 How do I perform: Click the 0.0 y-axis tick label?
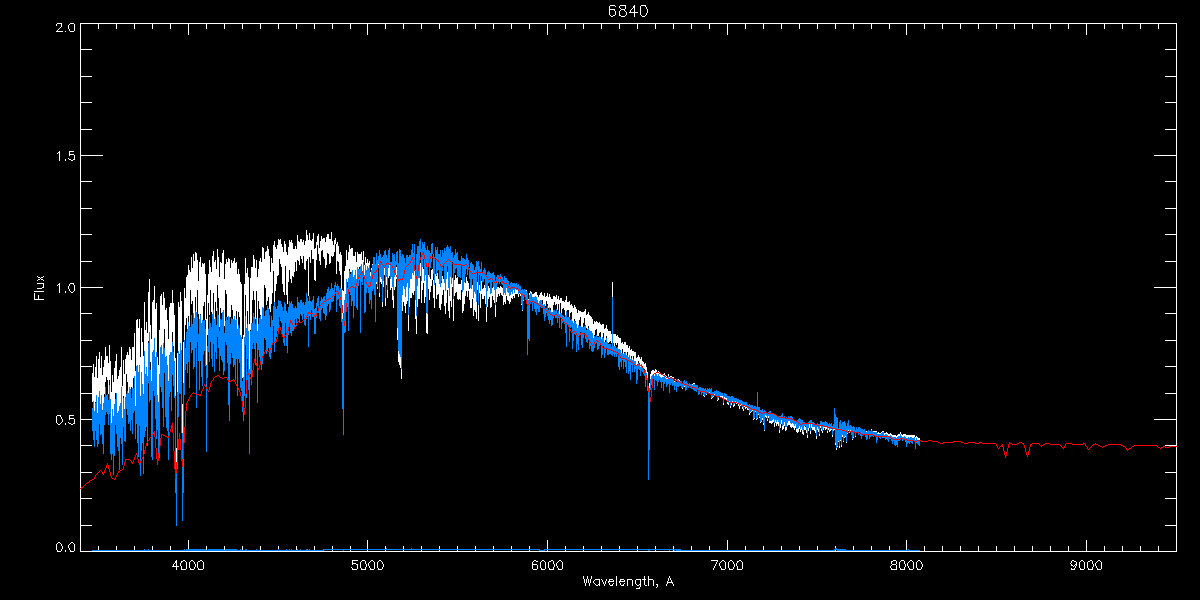point(63,546)
